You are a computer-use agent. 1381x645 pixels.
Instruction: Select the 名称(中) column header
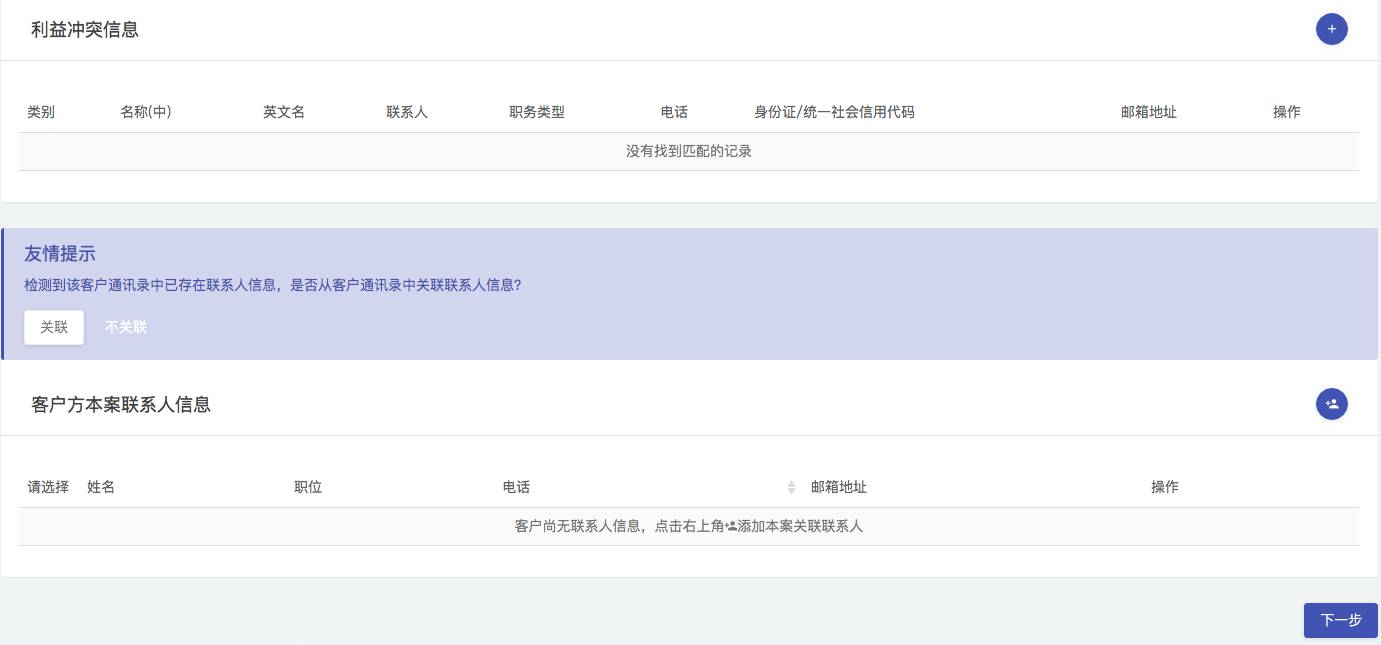145,112
